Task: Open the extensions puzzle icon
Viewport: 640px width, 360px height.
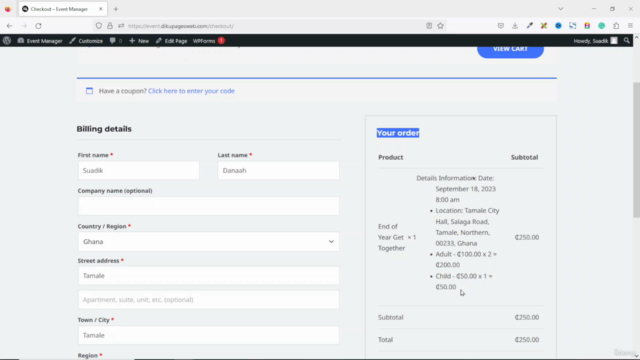Action: pos(616,26)
